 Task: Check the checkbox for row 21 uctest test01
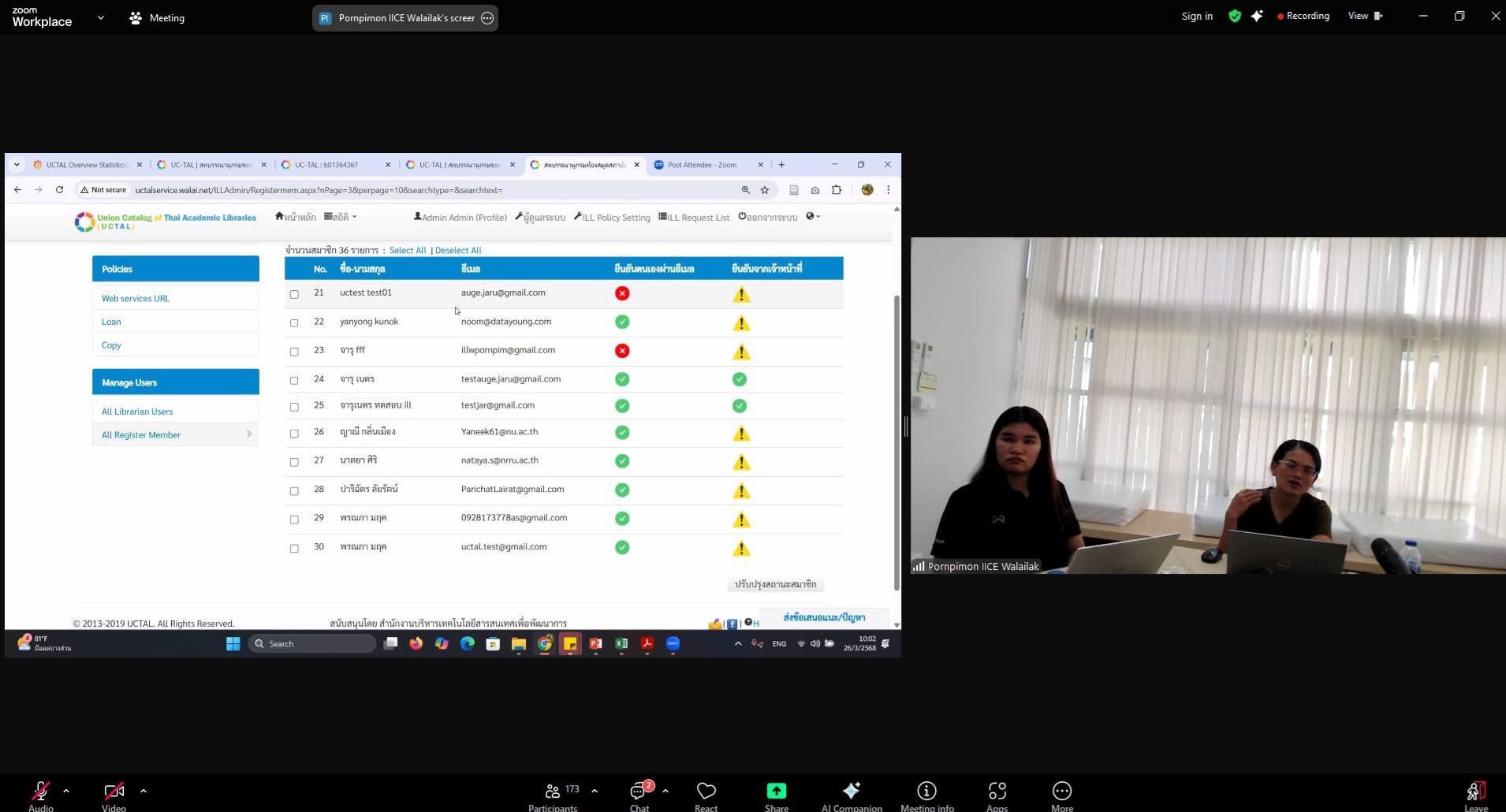pos(294,294)
